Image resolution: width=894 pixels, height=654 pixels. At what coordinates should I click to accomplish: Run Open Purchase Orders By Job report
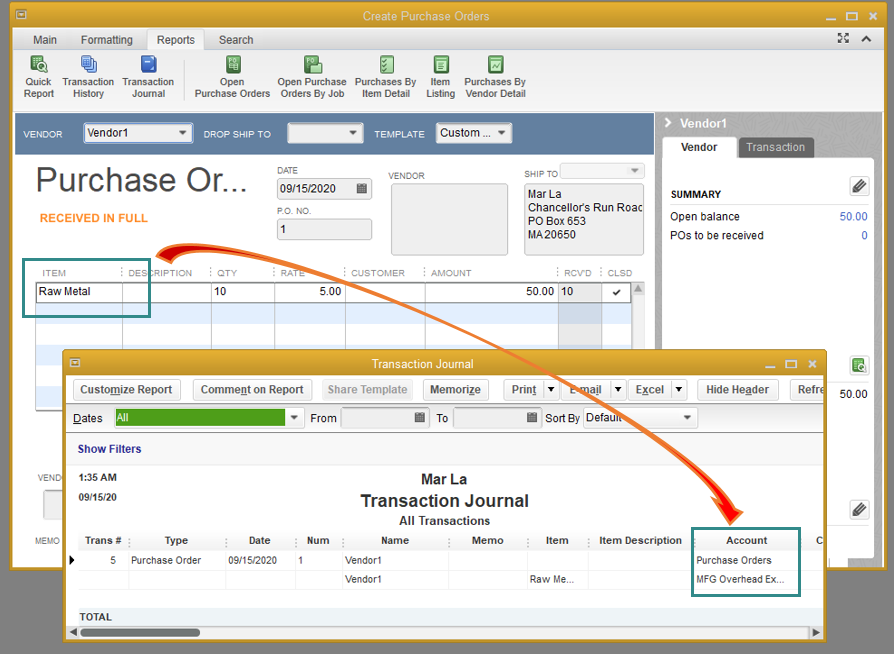coord(312,77)
